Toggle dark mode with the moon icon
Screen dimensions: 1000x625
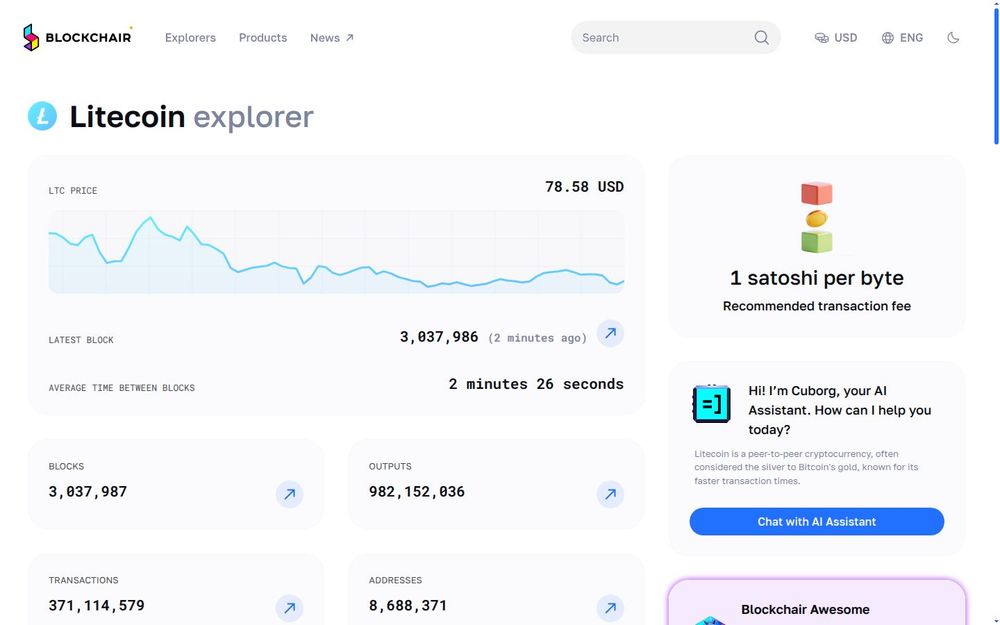[953, 38]
